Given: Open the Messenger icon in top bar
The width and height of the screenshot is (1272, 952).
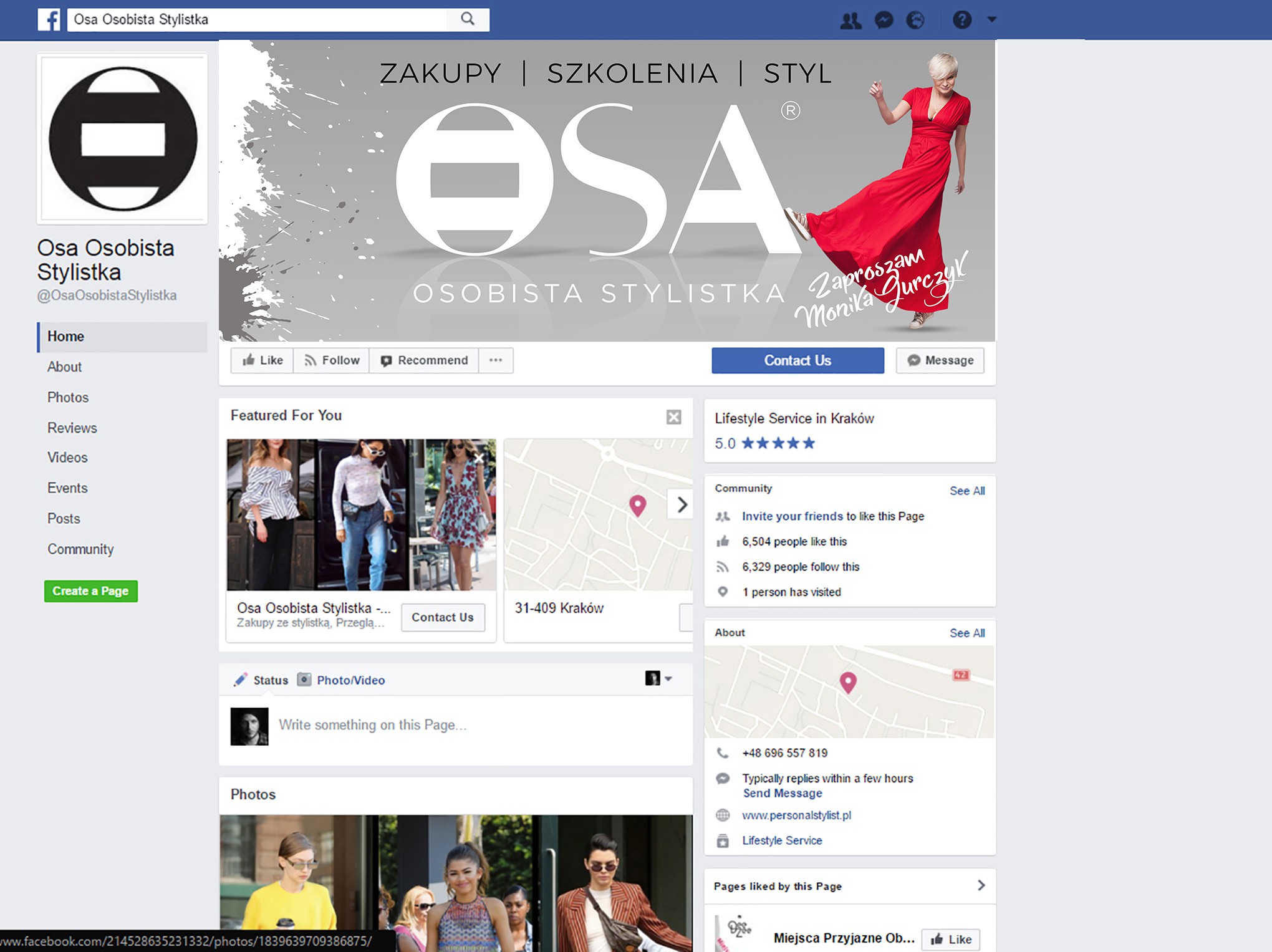Looking at the screenshot, I should coord(884,21).
